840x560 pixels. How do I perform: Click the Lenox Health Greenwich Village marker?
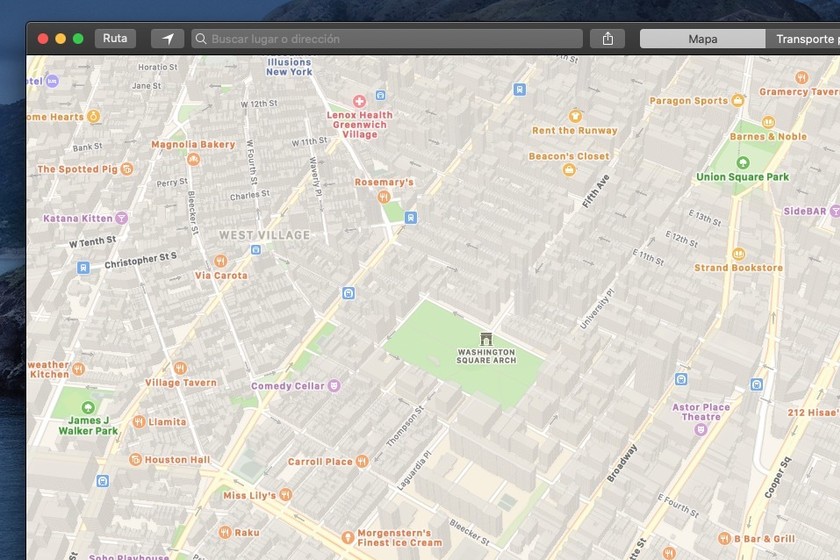point(360,101)
